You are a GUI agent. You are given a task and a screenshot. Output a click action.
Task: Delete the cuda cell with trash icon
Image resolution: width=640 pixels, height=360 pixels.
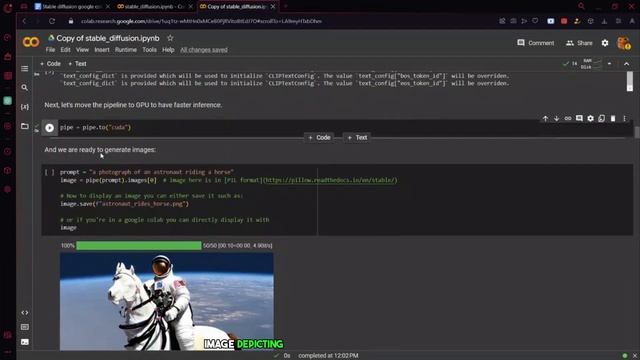[x=613, y=118]
